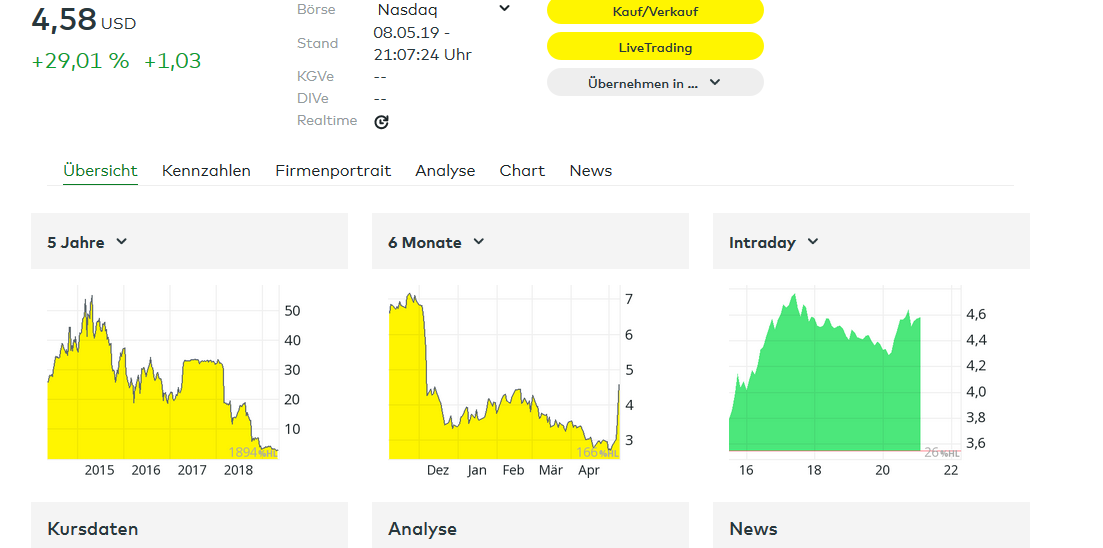Switch to the Kennzahlen tab

point(206,171)
